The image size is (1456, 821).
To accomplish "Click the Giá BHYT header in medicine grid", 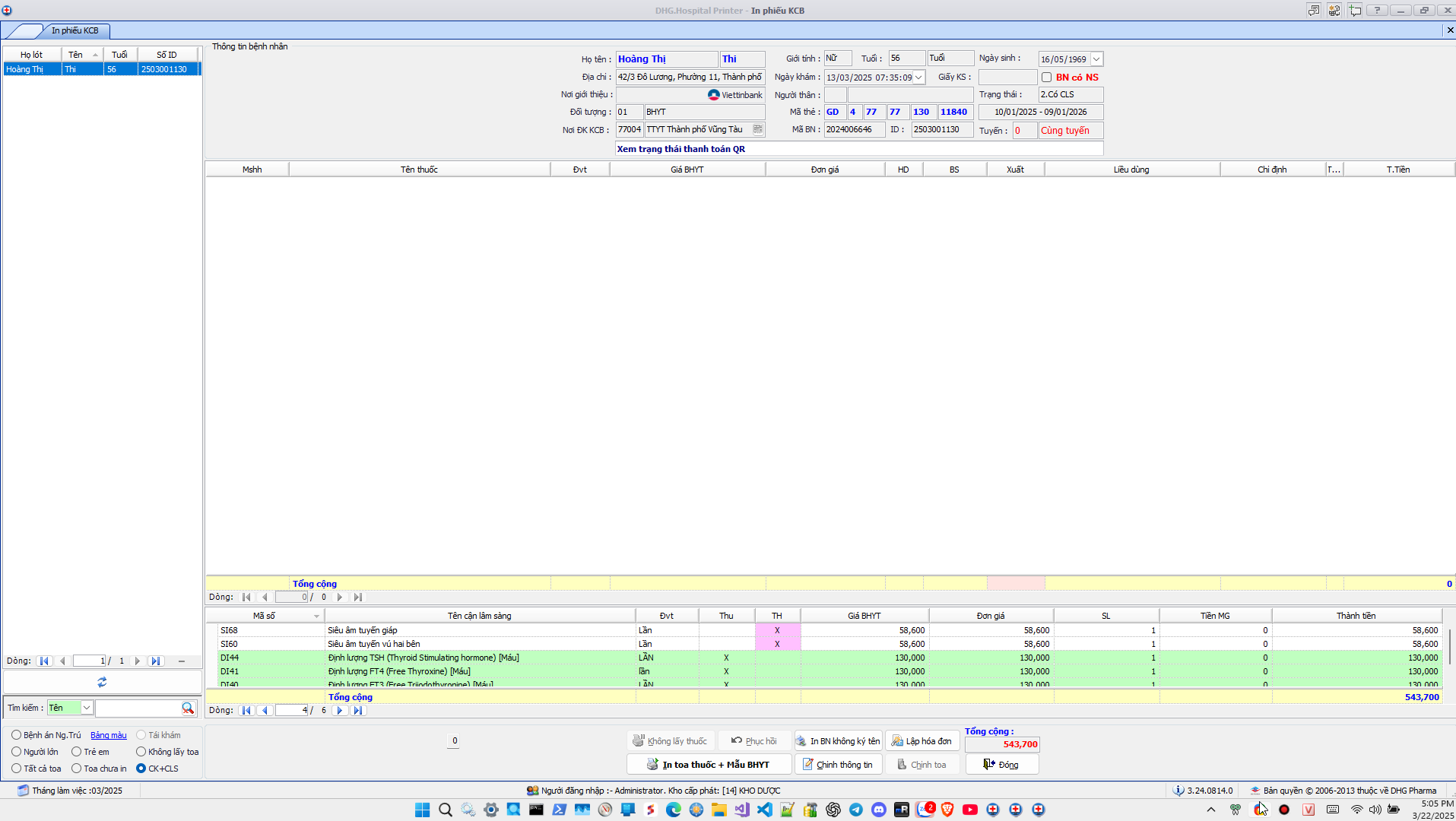I will point(687,170).
